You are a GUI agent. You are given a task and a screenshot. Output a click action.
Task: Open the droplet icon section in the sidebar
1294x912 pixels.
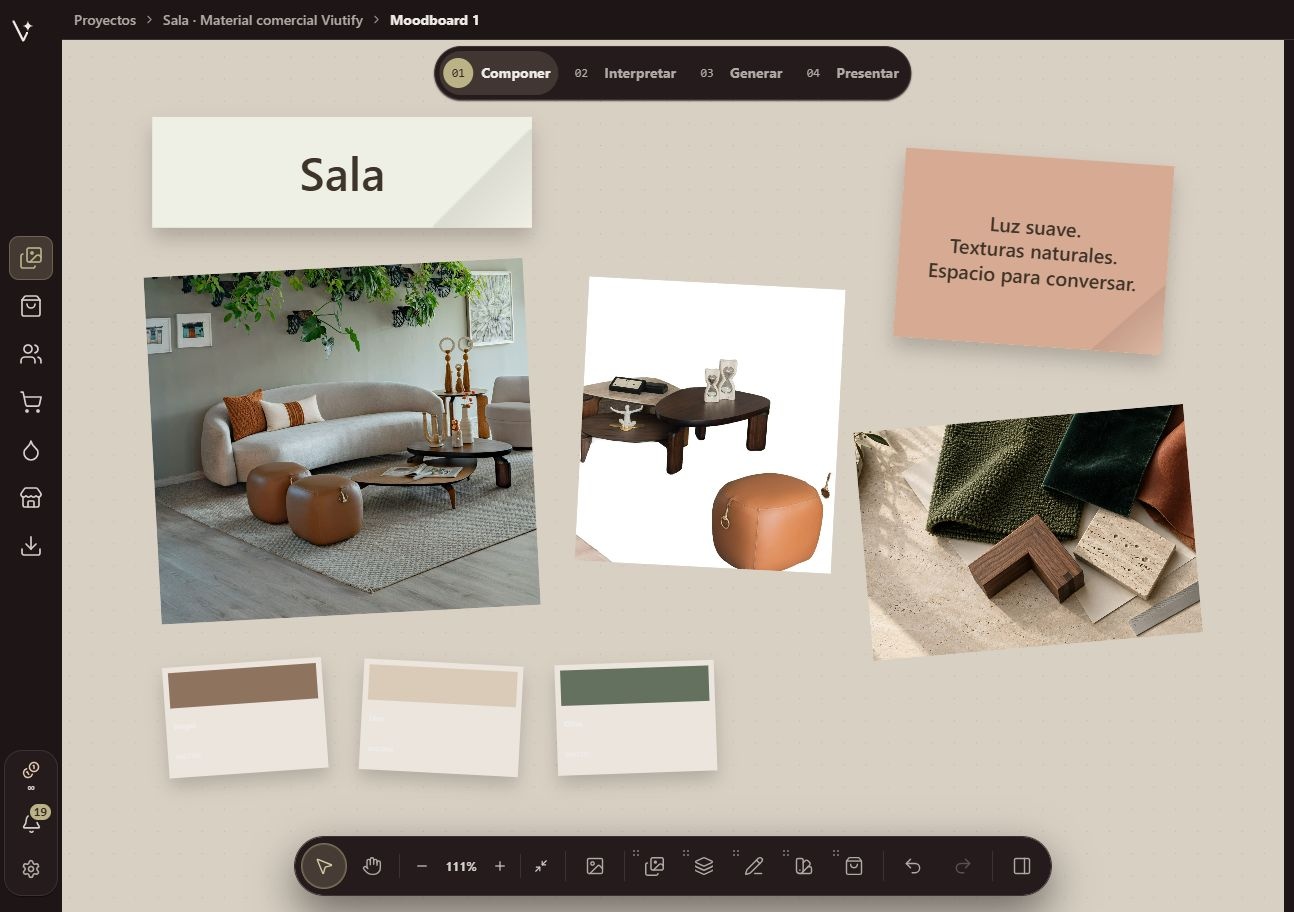[31, 450]
